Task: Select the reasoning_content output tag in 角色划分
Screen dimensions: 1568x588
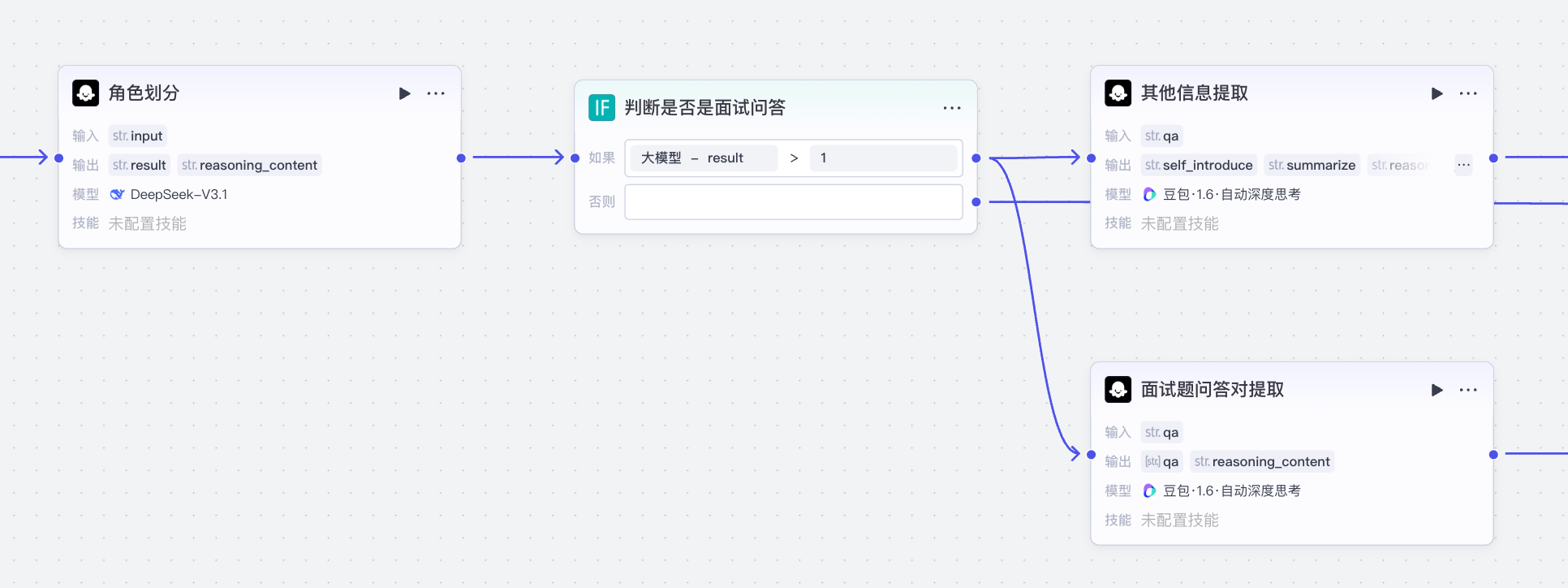Action: [249, 165]
